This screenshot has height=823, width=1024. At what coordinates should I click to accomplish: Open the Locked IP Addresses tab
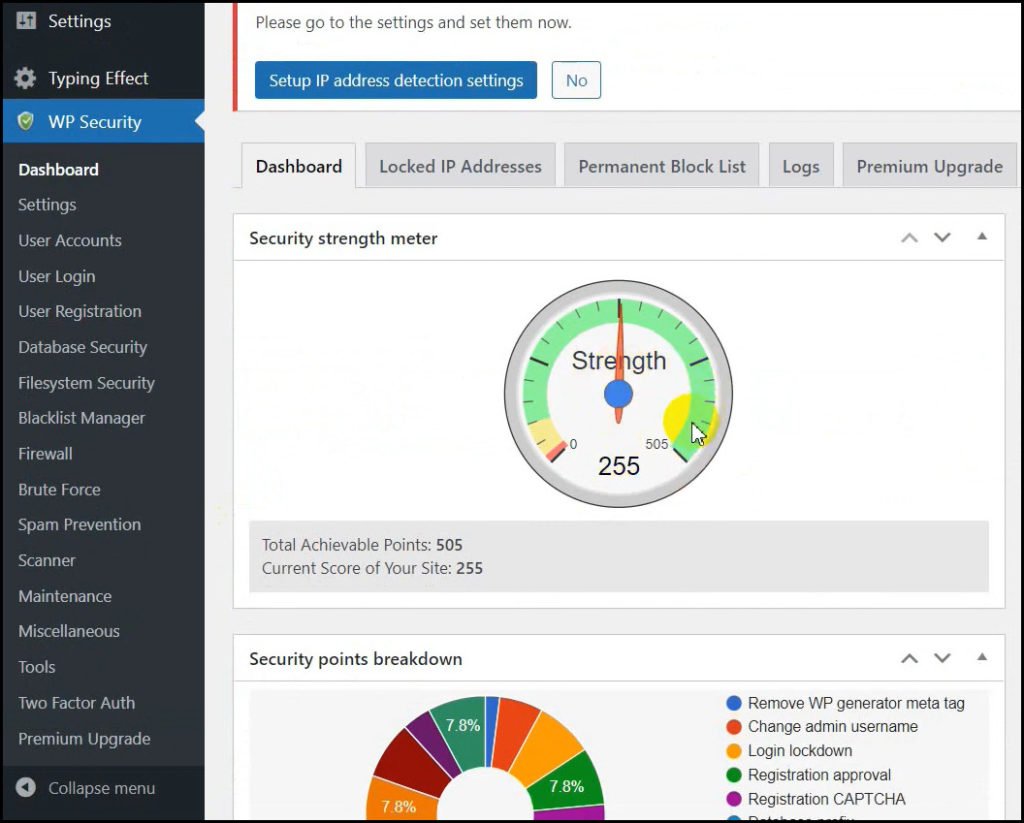click(x=460, y=167)
